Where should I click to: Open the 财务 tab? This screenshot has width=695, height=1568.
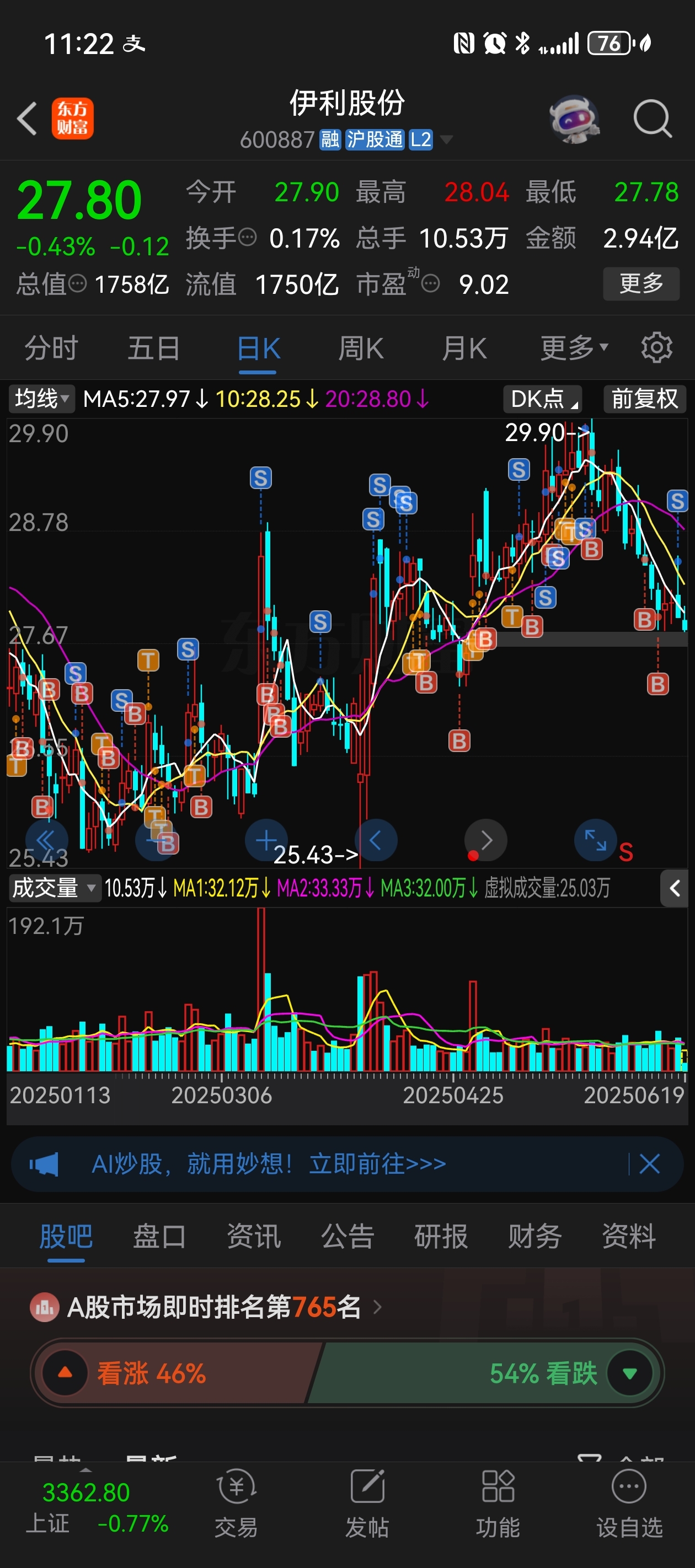(x=535, y=1236)
